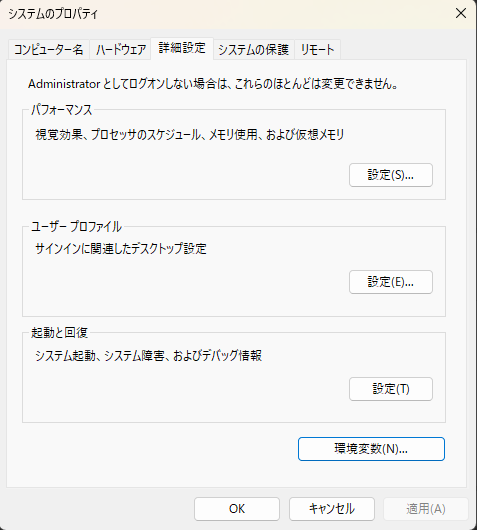Click the Administrator logon notice text
The width and height of the screenshot is (477, 530).
click(x=213, y=84)
